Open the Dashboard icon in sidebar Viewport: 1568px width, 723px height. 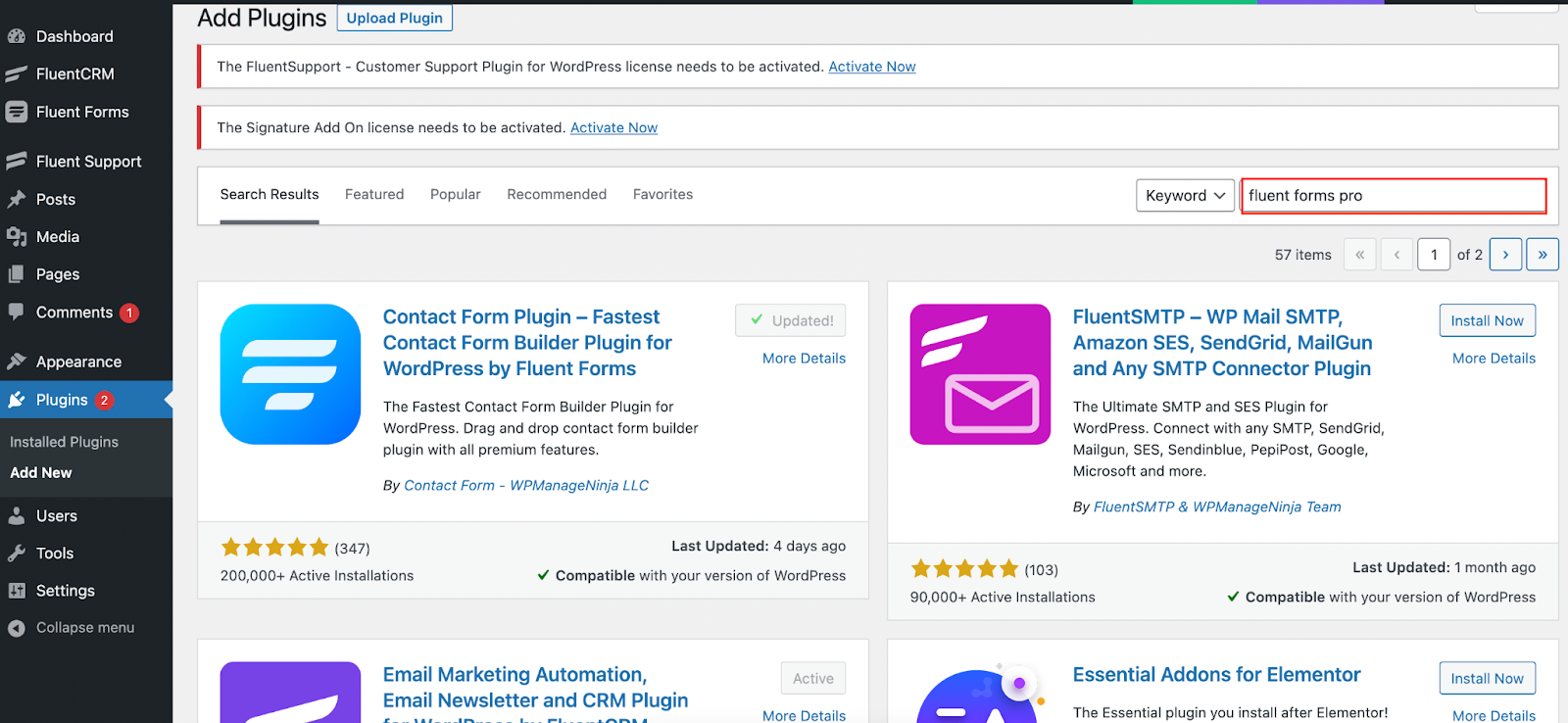tap(16, 36)
